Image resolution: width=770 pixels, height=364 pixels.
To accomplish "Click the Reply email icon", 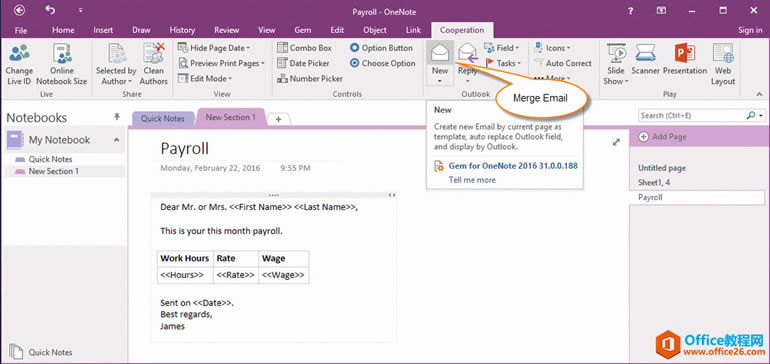I will pyautogui.click(x=468, y=53).
